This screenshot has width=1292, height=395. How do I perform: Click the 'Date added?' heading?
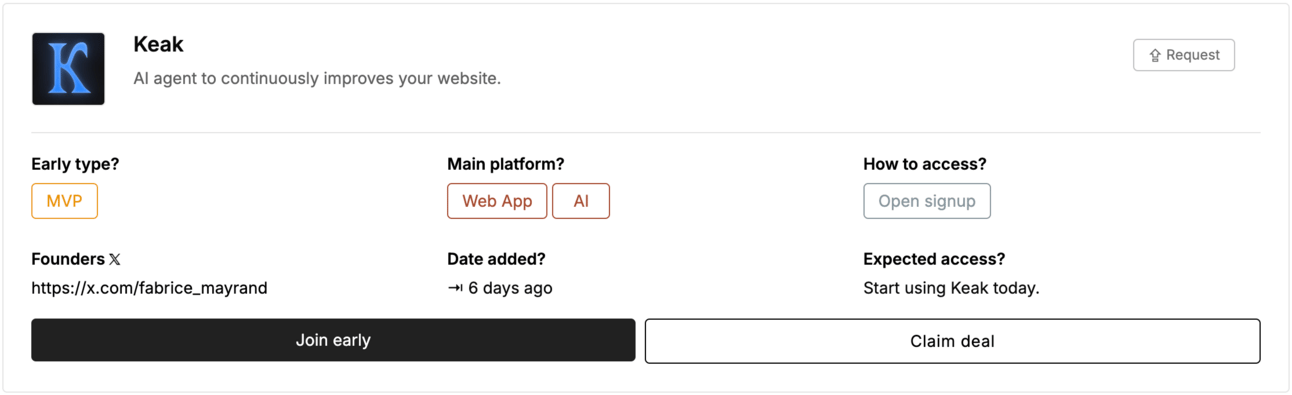tap(496, 259)
